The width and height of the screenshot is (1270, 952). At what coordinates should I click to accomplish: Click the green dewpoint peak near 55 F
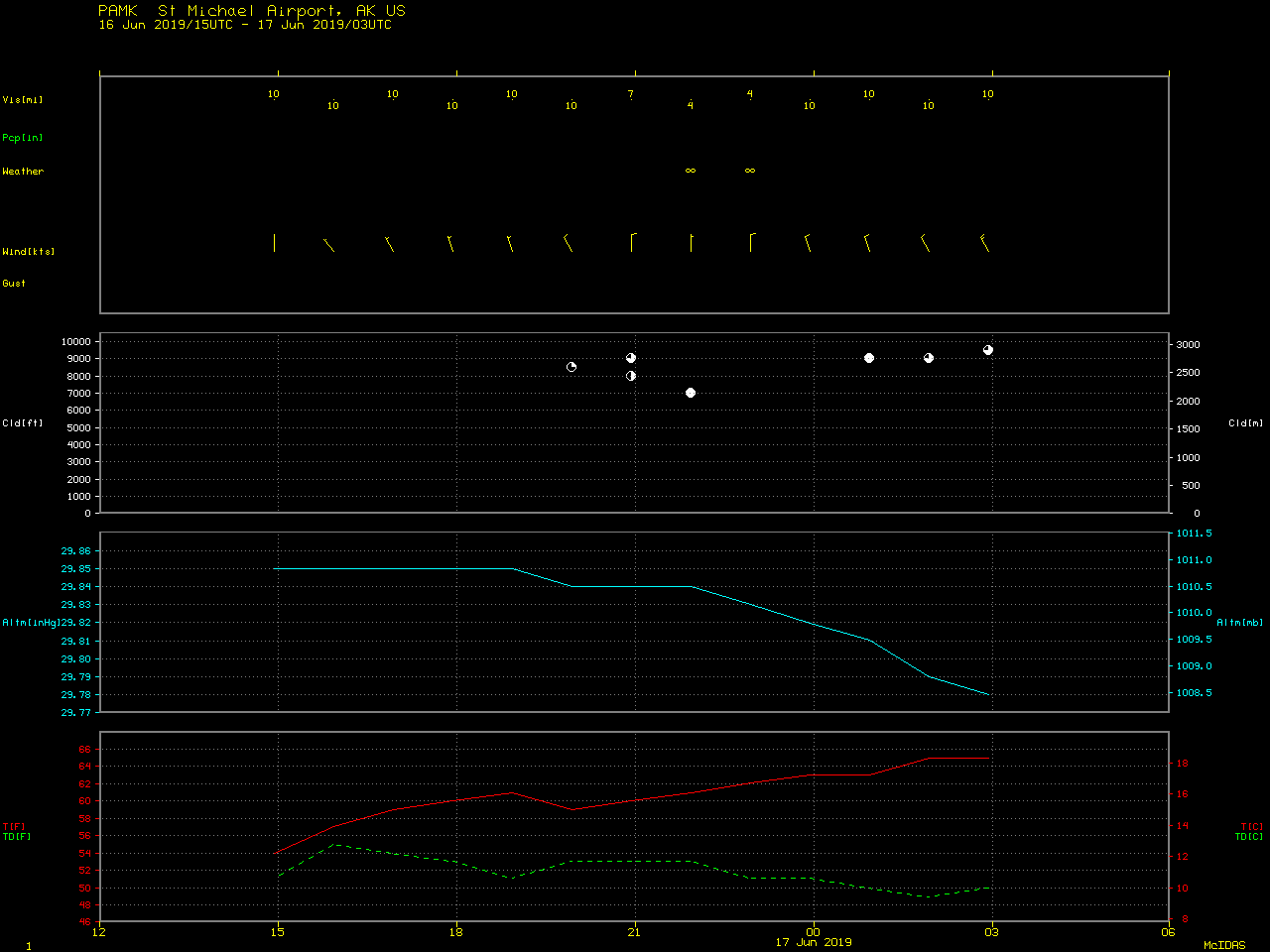[x=336, y=845]
